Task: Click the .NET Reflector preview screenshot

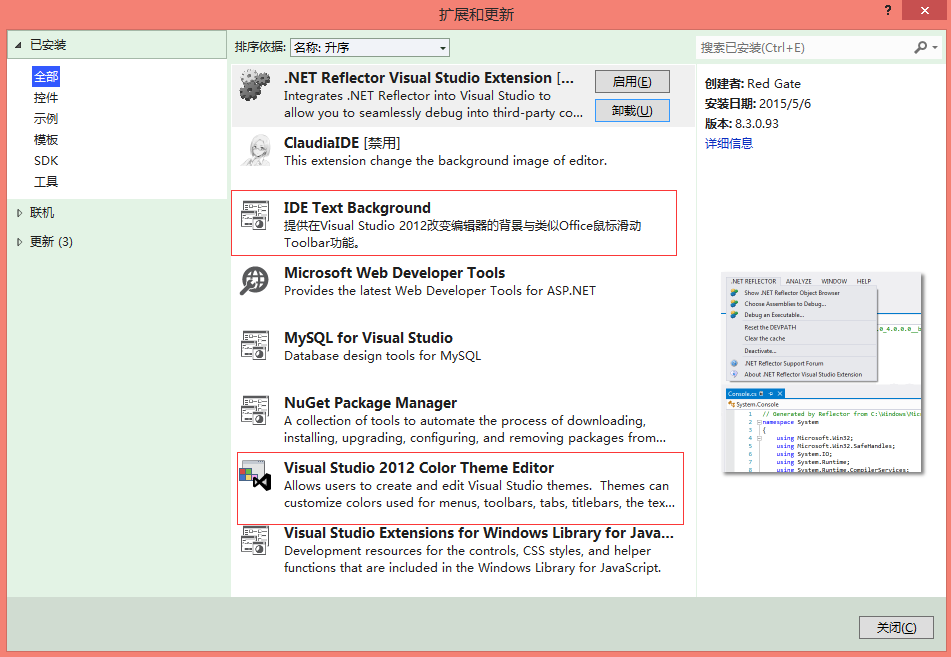Action: point(822,373)
